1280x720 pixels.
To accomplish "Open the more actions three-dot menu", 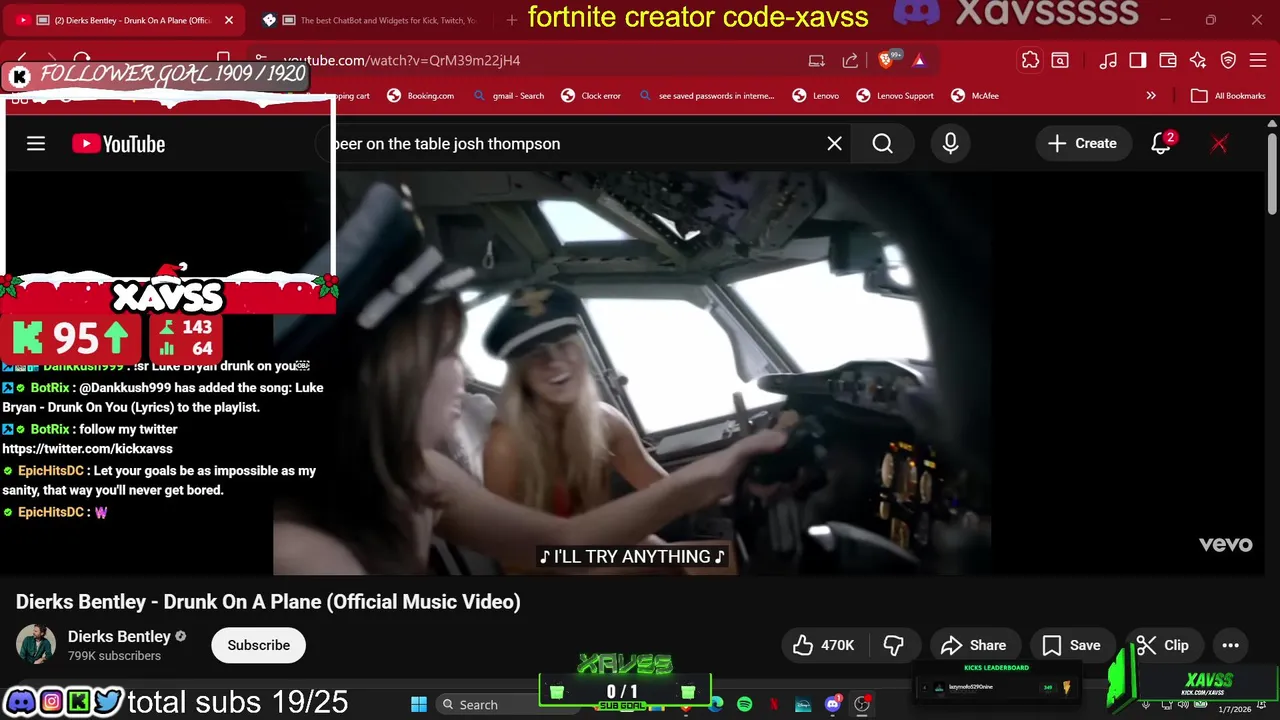I will tap(1230, 646).
